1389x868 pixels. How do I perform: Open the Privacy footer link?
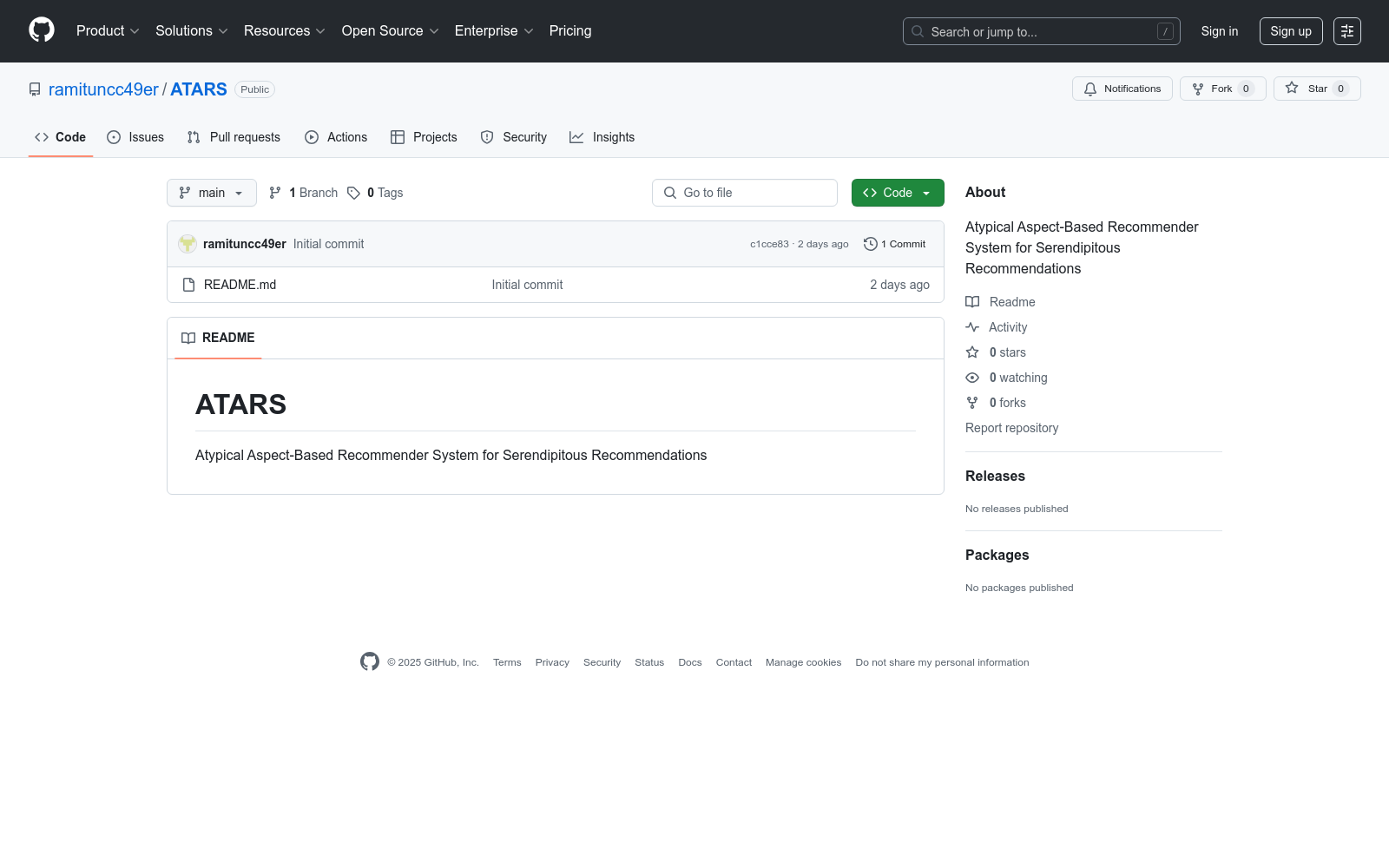point(552,662)
